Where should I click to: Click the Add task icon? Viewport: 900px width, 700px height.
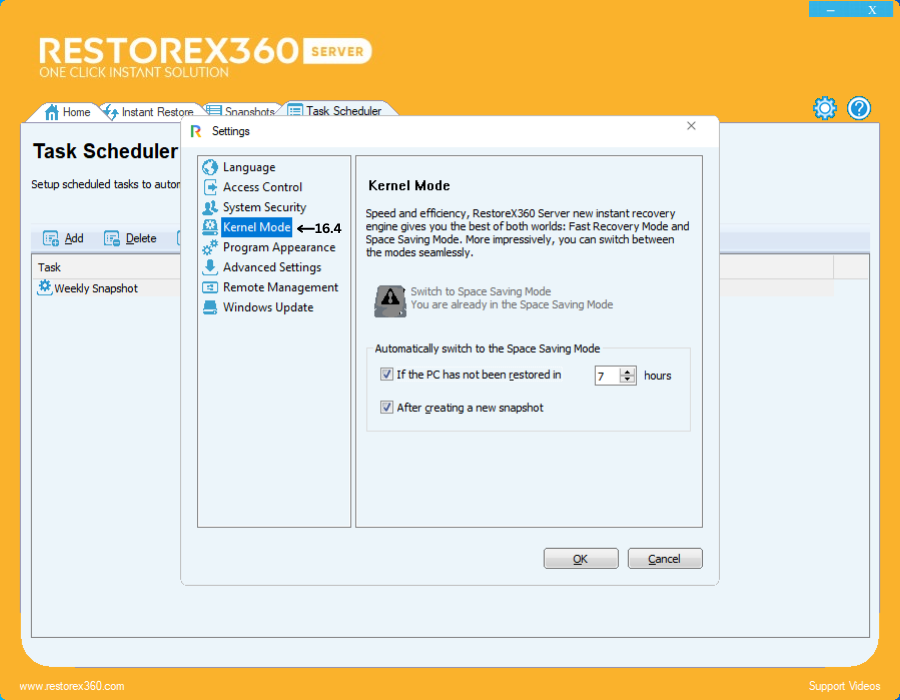[51, 239]
